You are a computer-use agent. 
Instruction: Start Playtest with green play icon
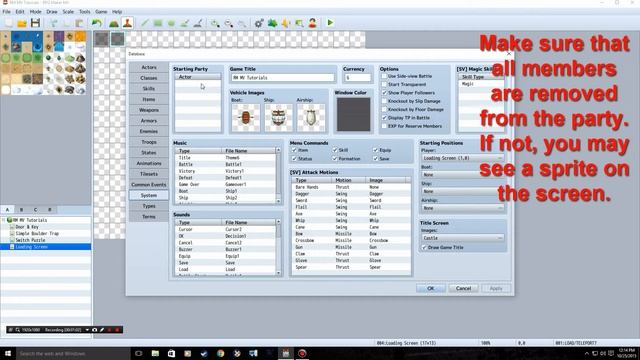tap(330, 23)
